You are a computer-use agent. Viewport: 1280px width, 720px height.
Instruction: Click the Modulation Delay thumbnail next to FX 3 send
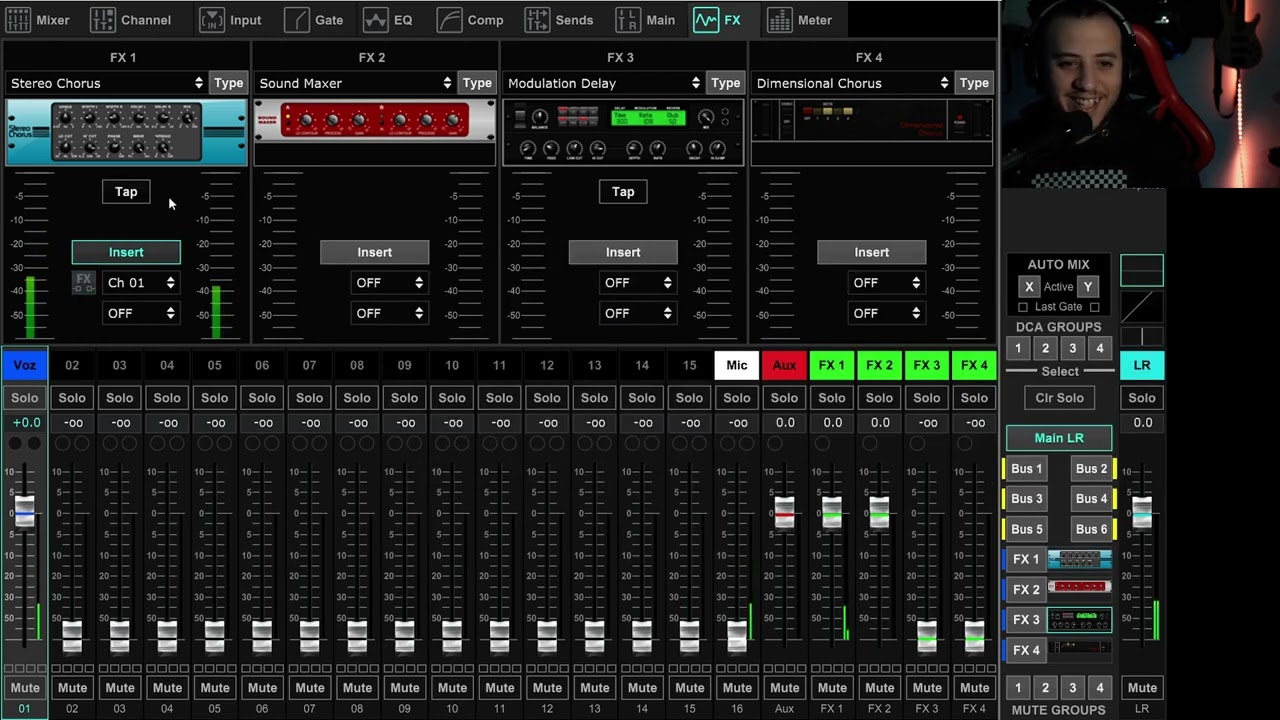[x=1079, y=620]
